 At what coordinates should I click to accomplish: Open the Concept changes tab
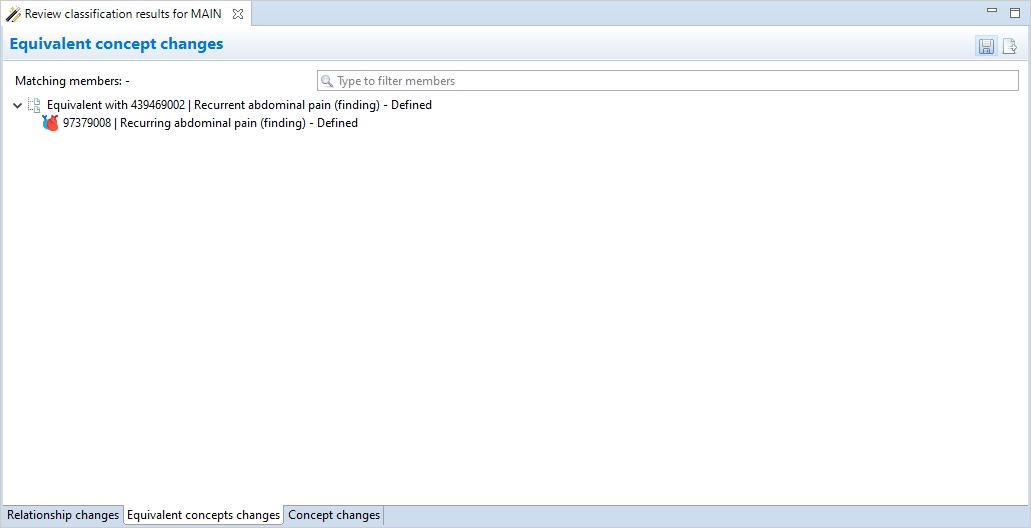pos(334,516)
